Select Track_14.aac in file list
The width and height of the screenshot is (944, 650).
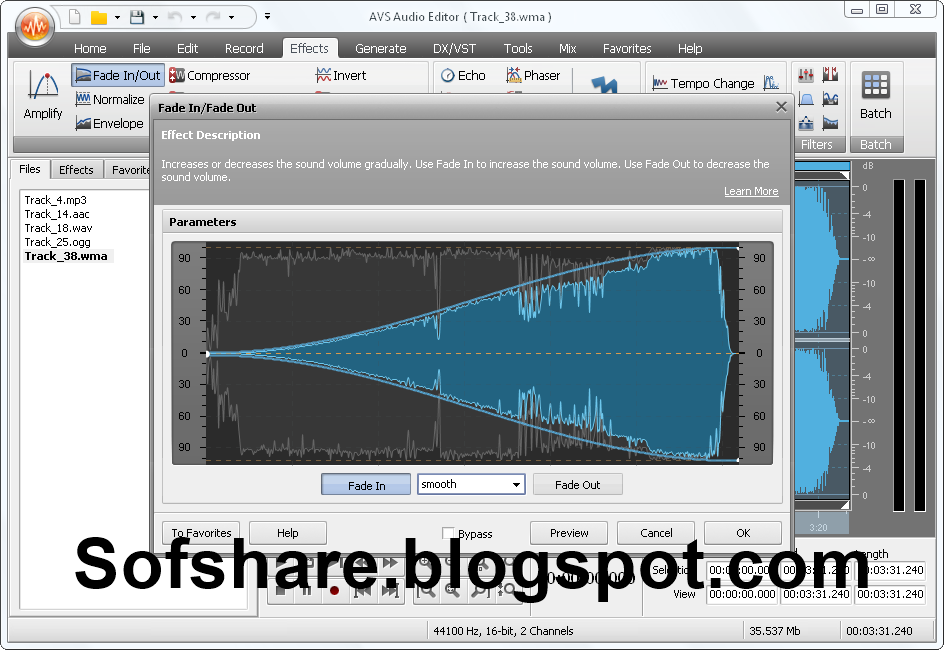(57, 214)
